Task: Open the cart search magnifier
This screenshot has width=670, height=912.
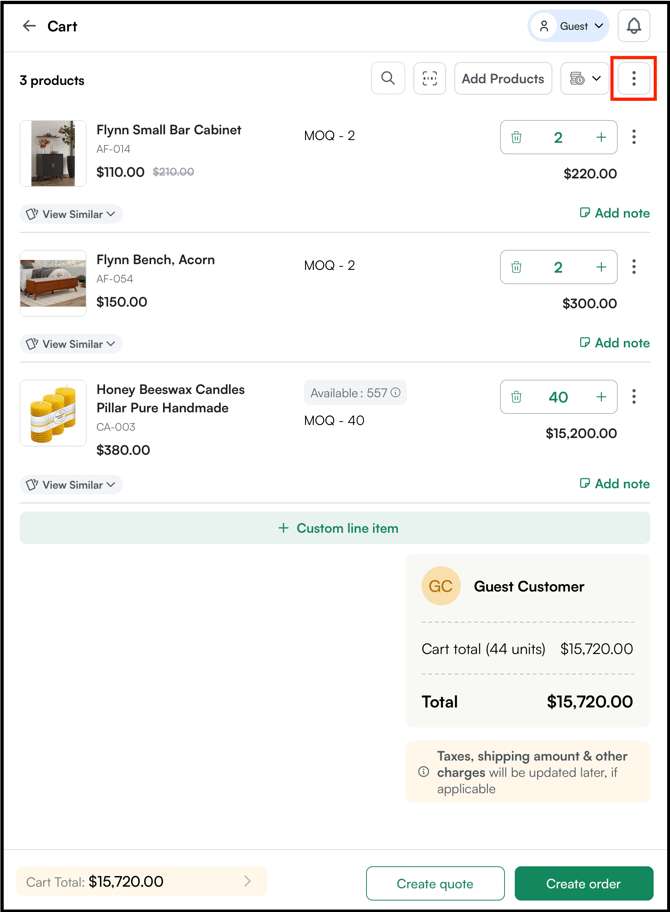Action: 388,79
